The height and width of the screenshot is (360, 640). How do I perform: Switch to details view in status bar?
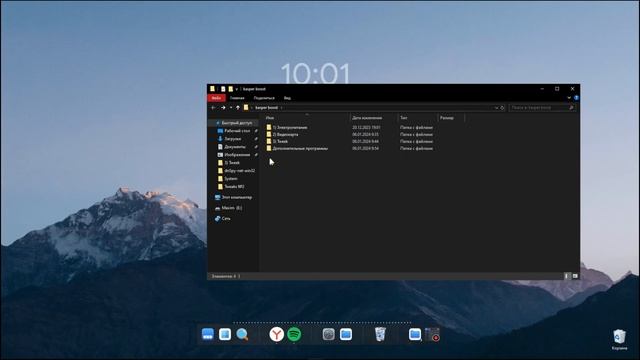point(567,276)
